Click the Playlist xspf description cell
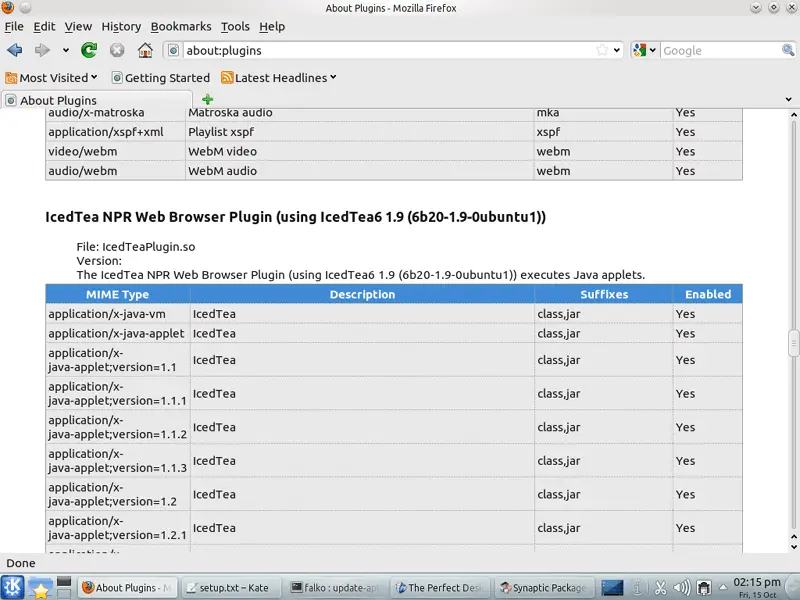800x600 pixels. click(x=359, y=132)
